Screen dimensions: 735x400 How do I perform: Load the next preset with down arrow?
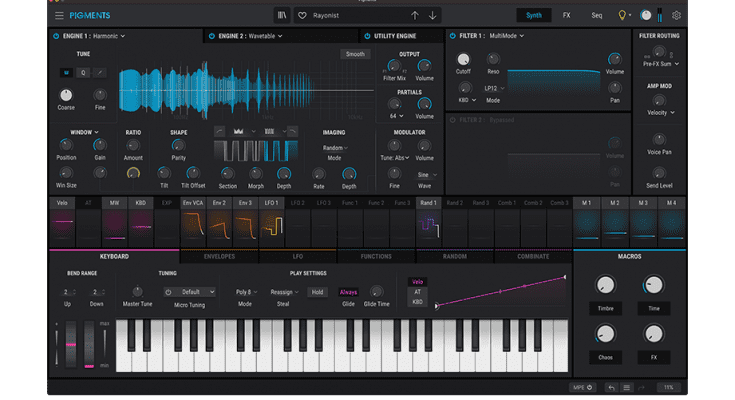pyautogui.click(x=432, y=16)
